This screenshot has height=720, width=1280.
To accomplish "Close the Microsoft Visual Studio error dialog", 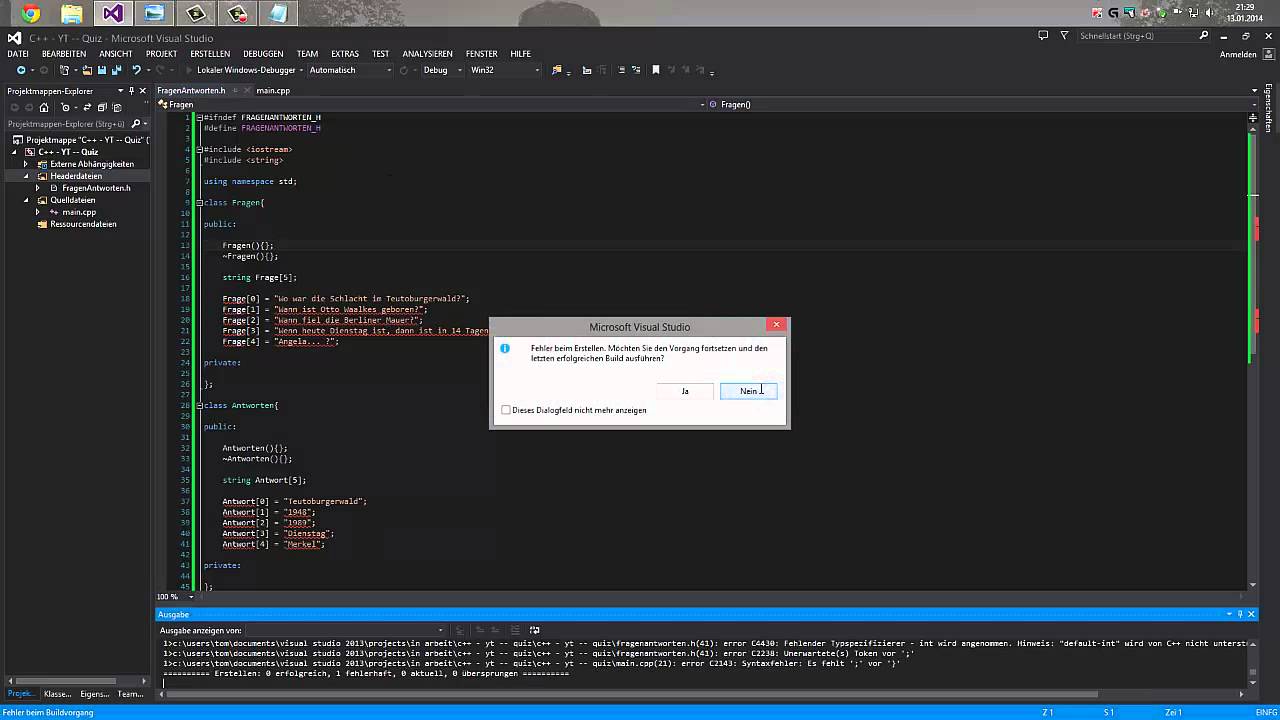I will [776, 325].
